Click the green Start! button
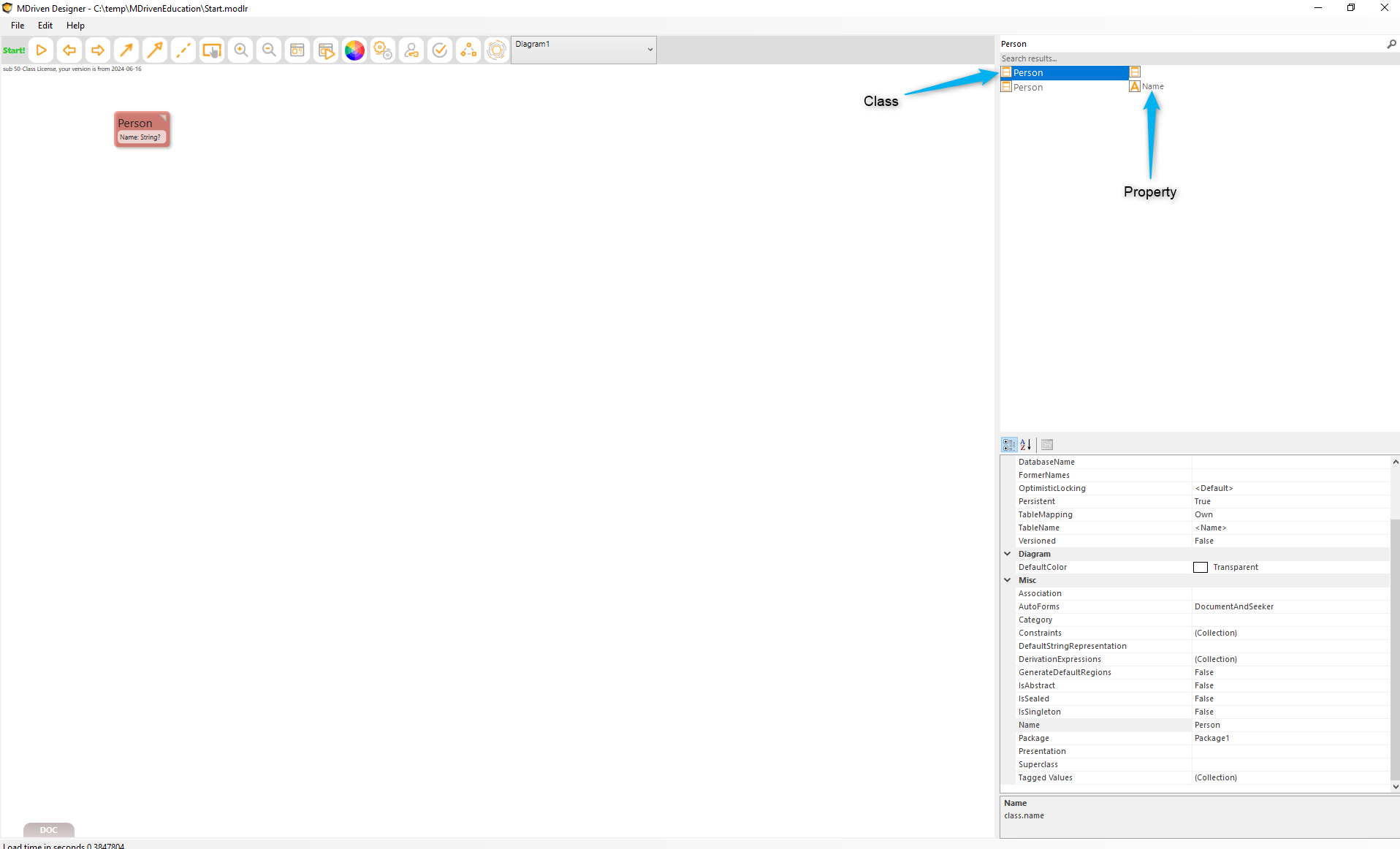 (14, 50)
